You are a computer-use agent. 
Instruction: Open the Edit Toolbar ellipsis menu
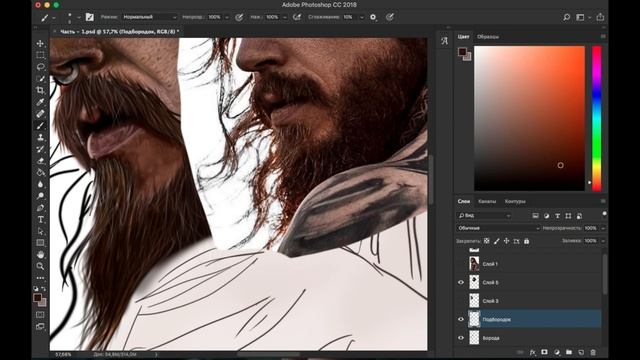click(x=40, y=278)
